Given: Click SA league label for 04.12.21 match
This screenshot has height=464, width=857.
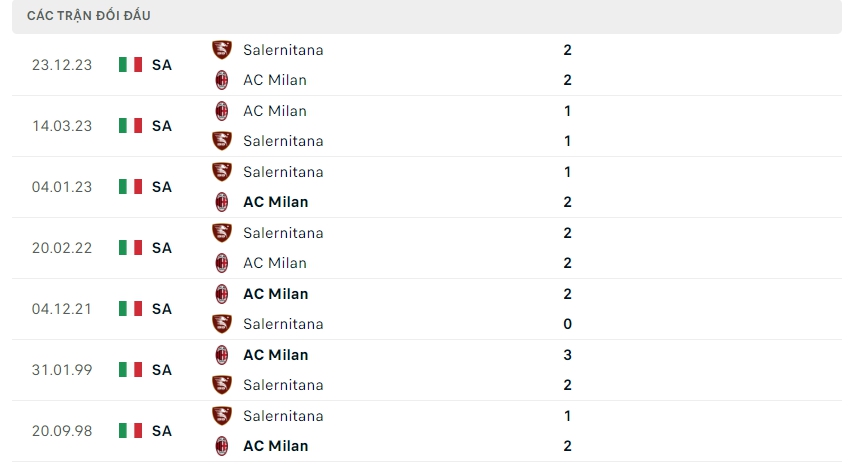Looking at the screenshot, I should [162, 309].
